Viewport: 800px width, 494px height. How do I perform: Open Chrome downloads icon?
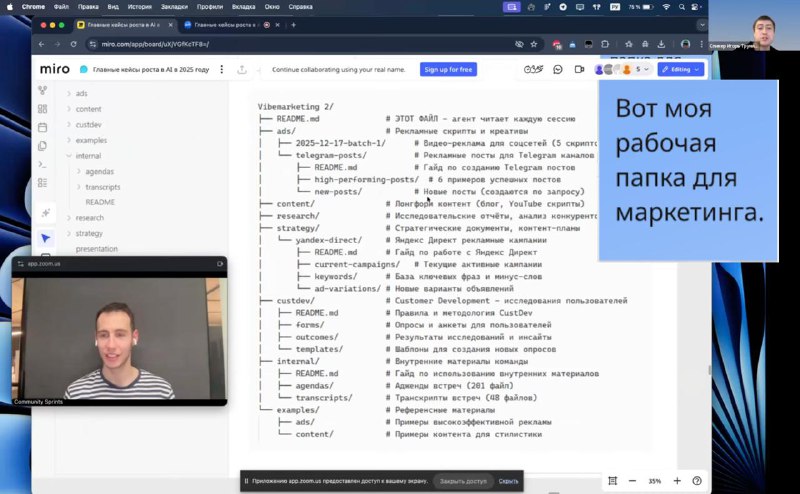click(x=661, y=44)
